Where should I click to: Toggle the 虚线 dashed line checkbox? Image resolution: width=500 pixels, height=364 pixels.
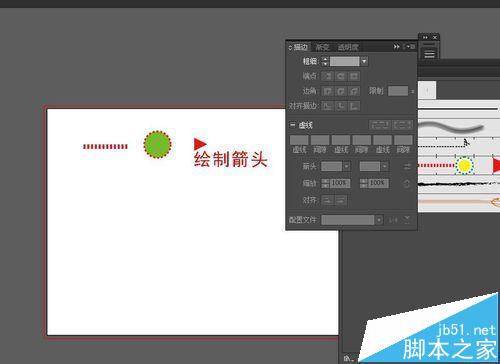[292, 125]
